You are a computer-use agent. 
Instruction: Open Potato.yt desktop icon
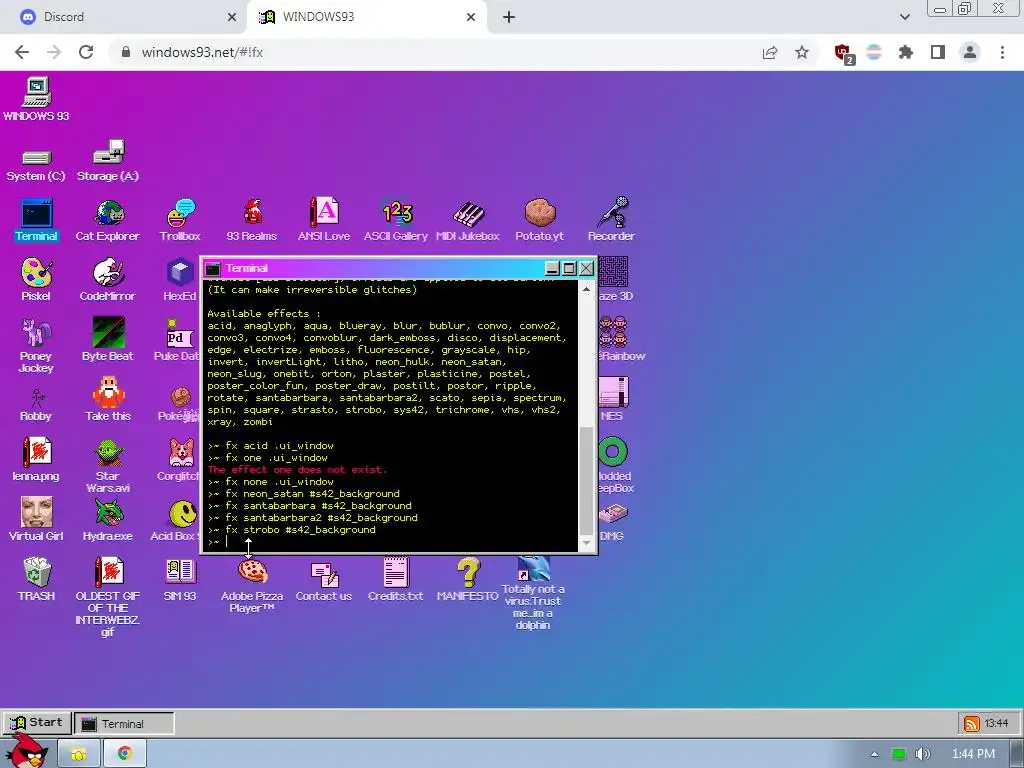click(x=539, y=220)
